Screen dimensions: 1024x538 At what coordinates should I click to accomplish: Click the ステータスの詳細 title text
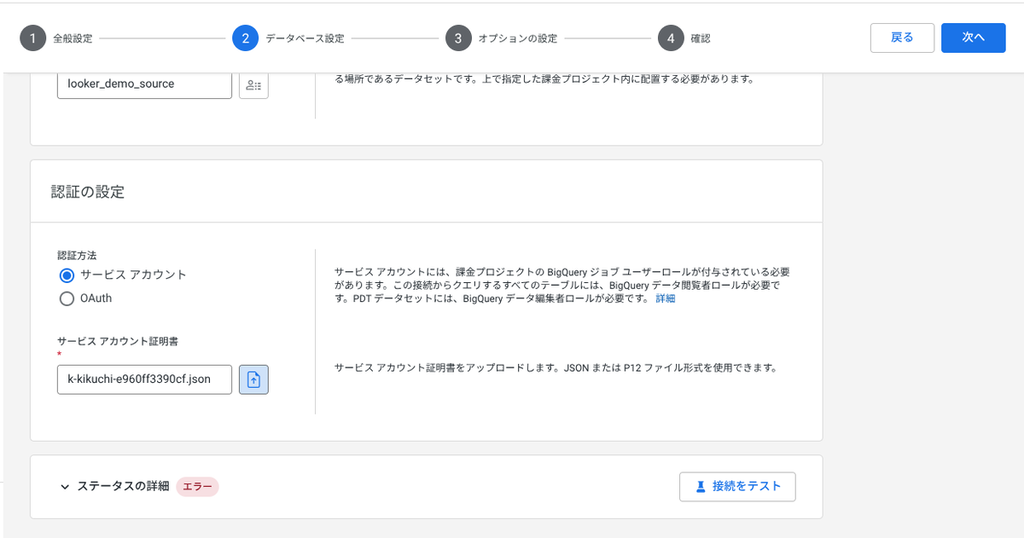pyautogui.click(x=123, y=486)
